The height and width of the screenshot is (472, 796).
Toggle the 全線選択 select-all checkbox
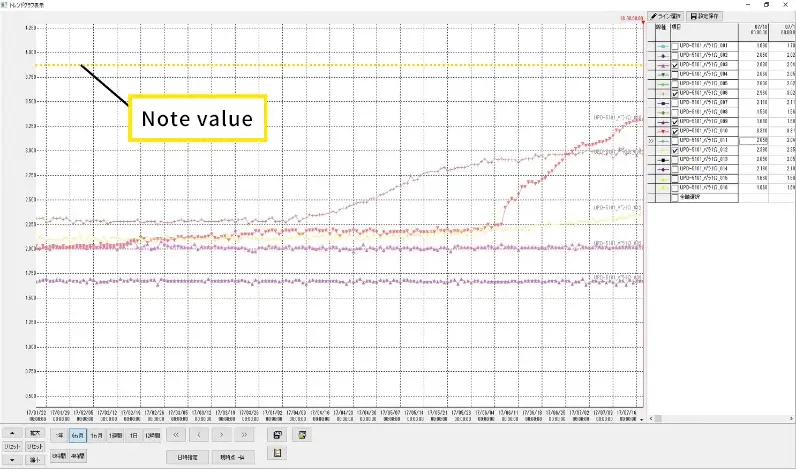tap(674, 196)
